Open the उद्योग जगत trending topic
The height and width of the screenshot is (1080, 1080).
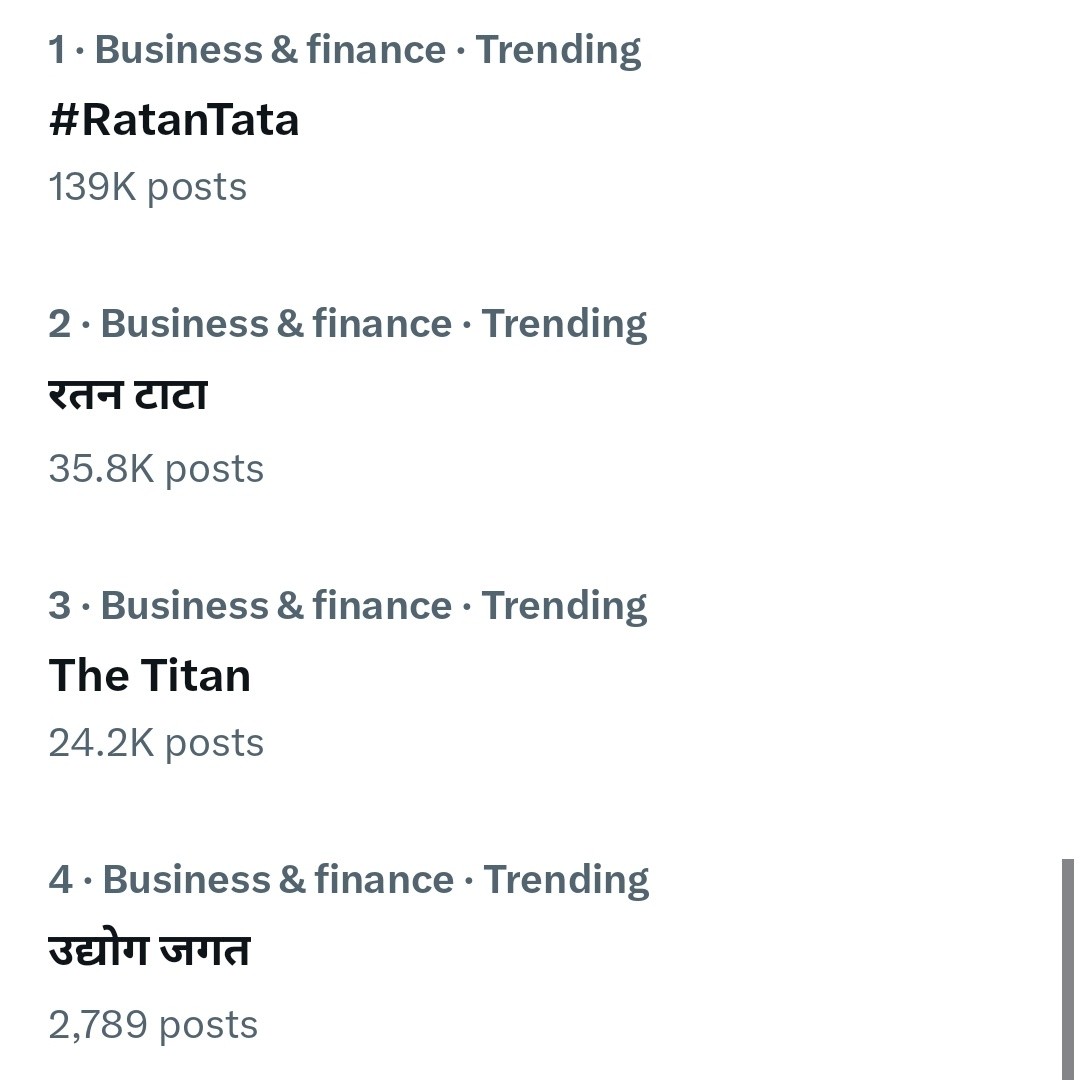[x=149, y=950]
